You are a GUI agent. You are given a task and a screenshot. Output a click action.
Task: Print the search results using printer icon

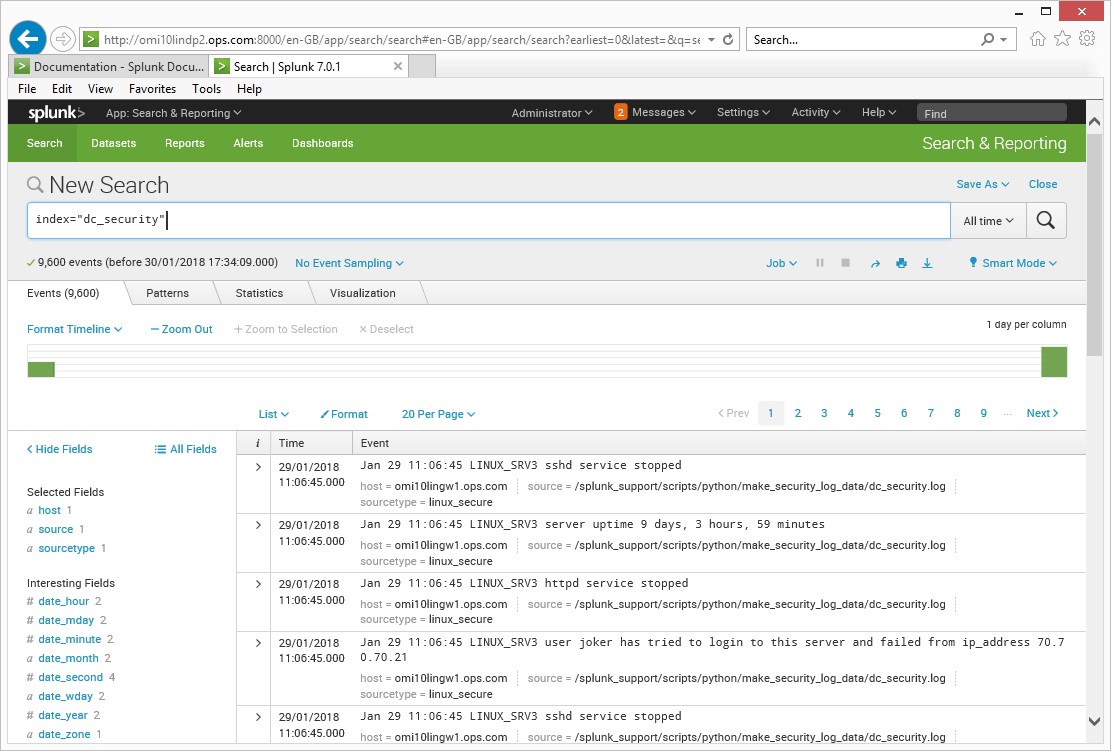pyautogui.click(x=901, y=264)
